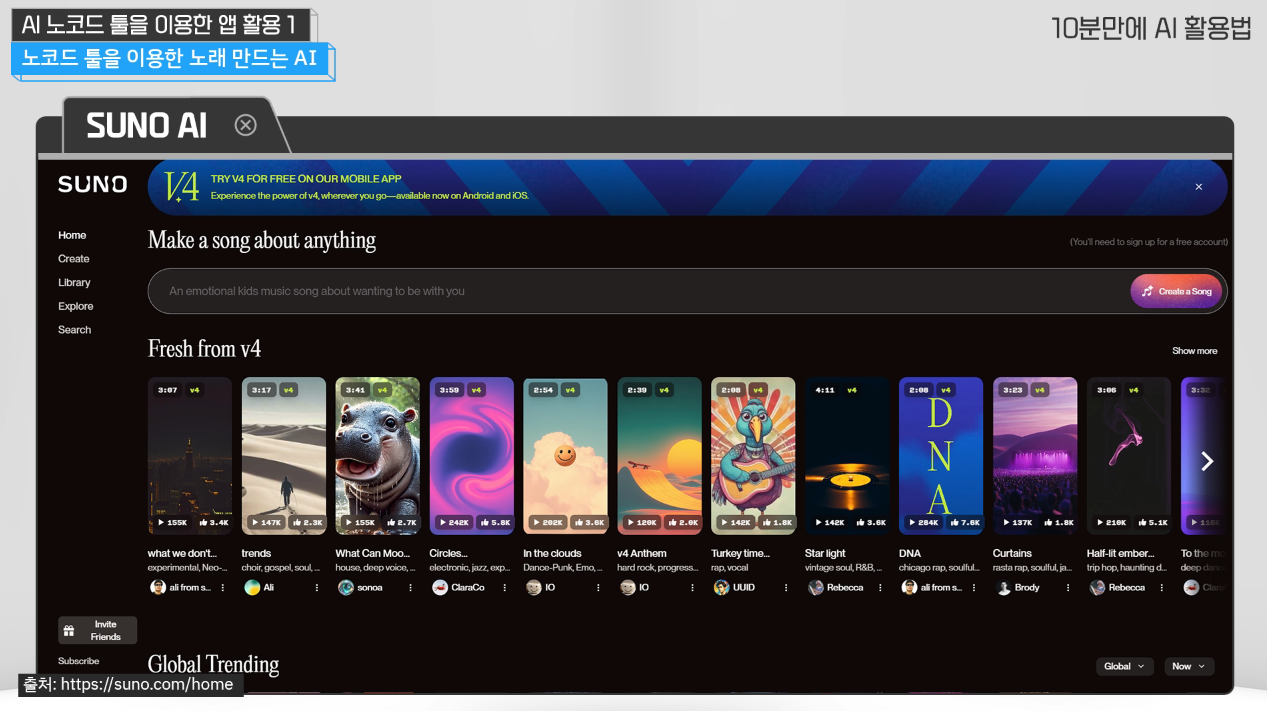Click the like count 3.4K on 'what we don't...'

(x=214, y=522)
